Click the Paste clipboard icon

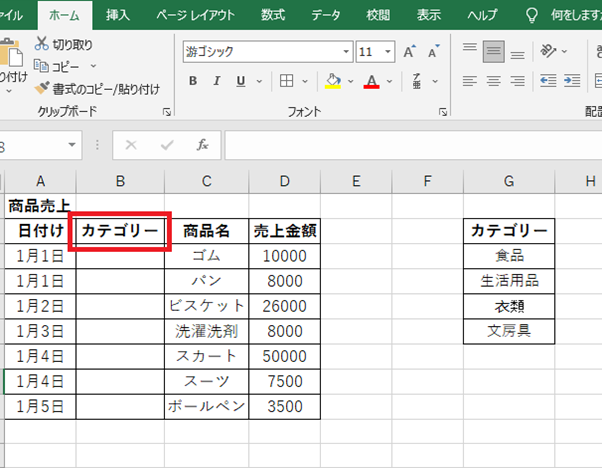(11, 52)
